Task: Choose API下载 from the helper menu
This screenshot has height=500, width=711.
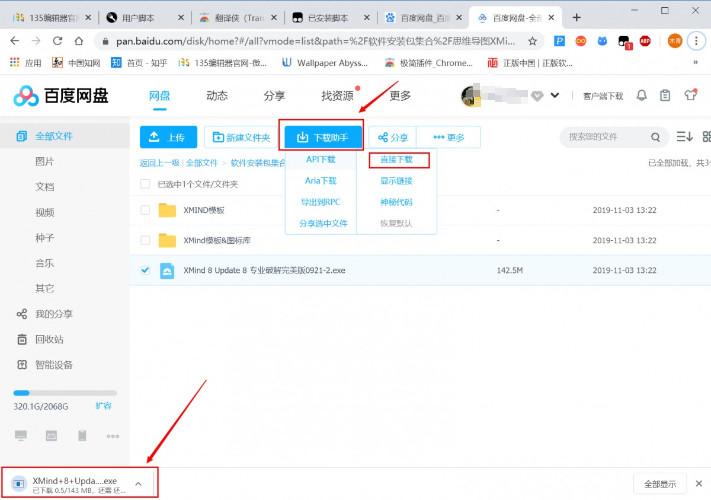Action: click(321, 159)
